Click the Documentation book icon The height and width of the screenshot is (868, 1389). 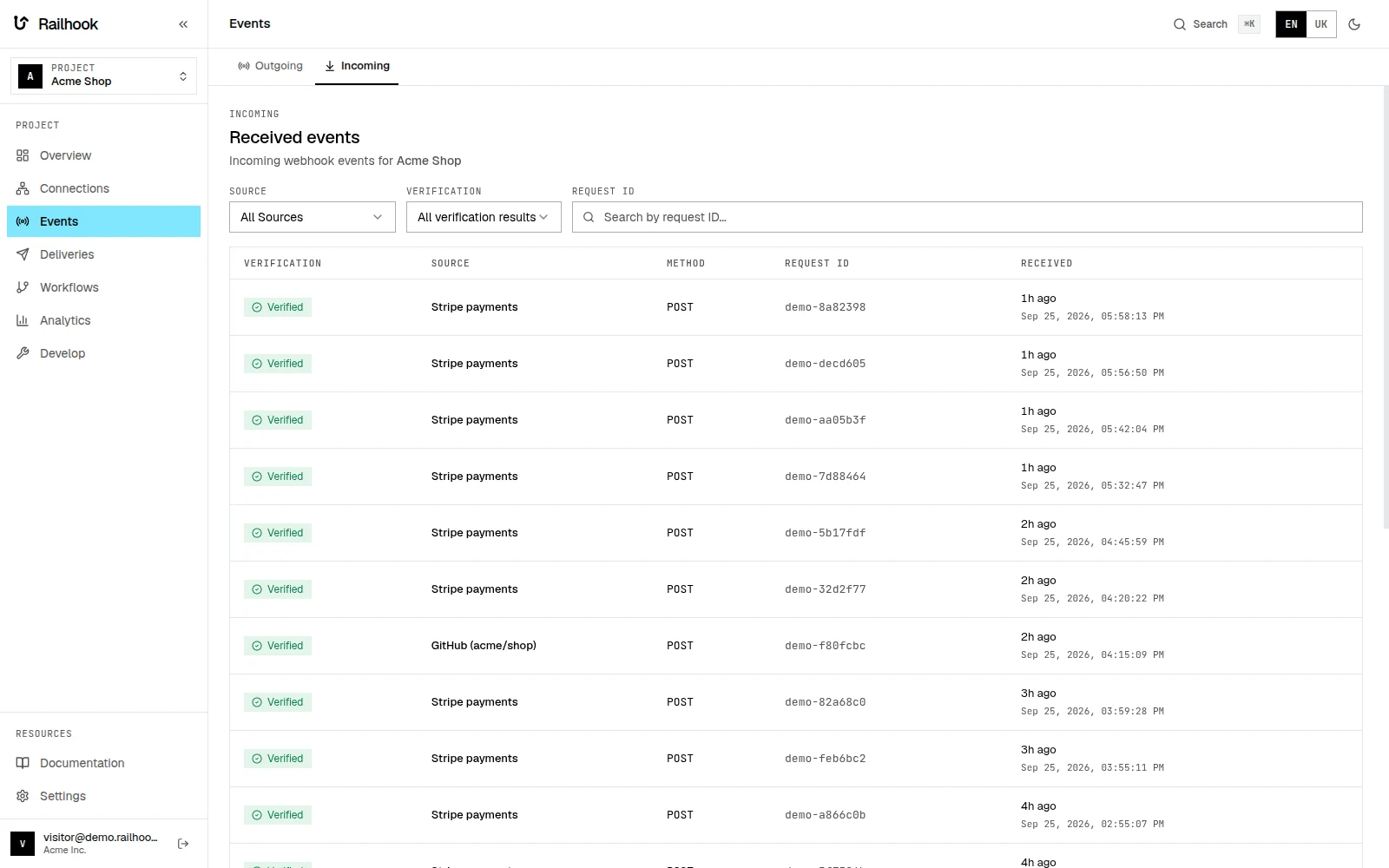click(23, 763)
